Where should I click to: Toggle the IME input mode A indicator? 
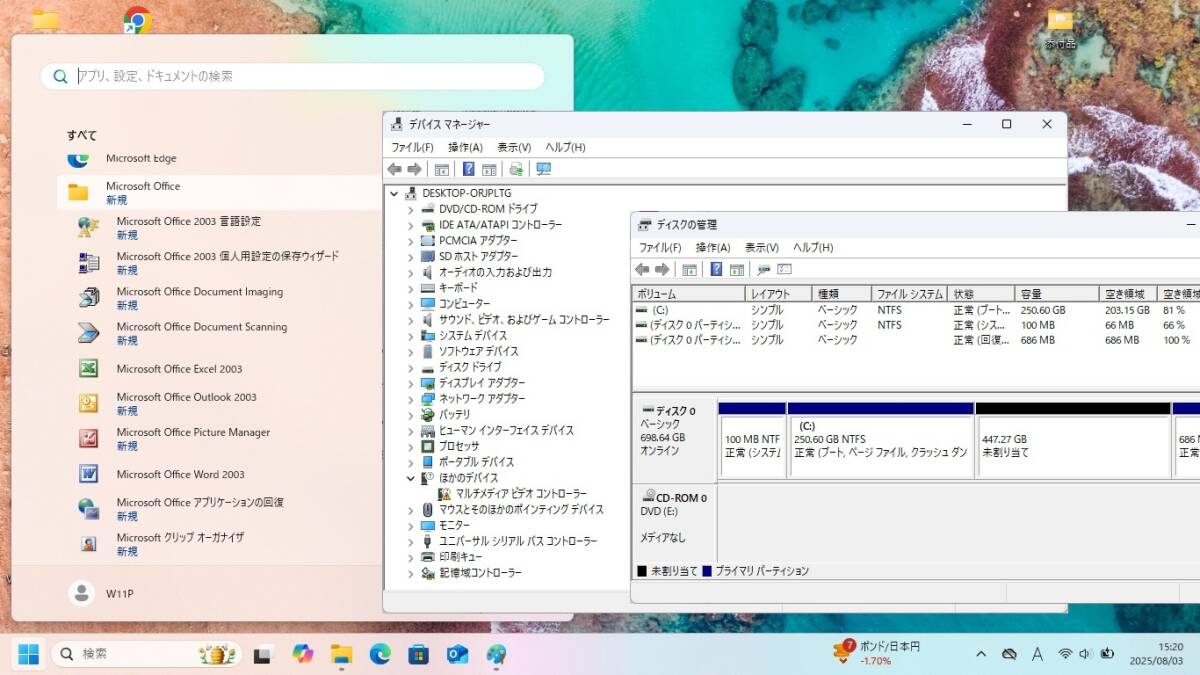(1037, 654)
